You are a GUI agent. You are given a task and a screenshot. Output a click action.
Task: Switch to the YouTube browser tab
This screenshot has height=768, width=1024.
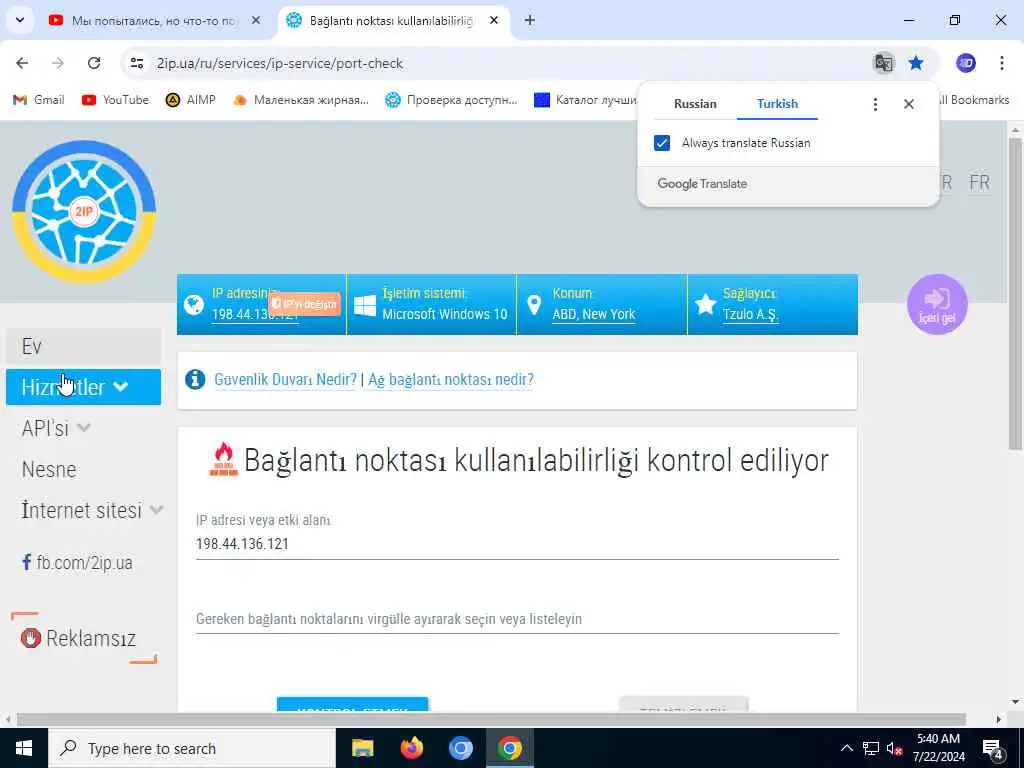155,20
